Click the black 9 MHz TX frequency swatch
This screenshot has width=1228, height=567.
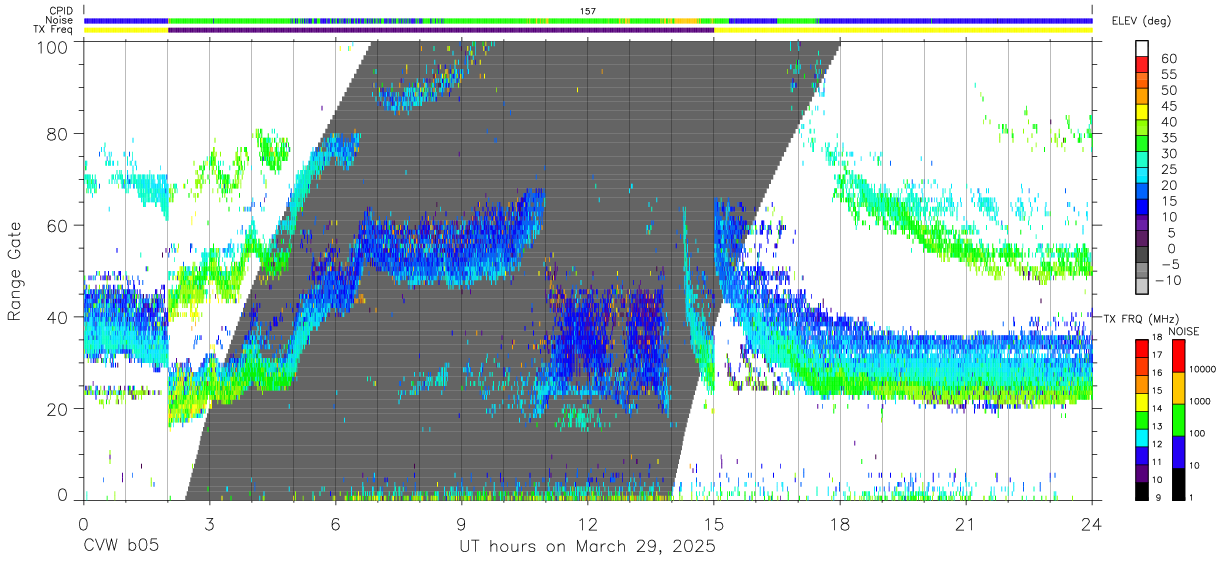pyautogui.click(x=1143, y=489)
